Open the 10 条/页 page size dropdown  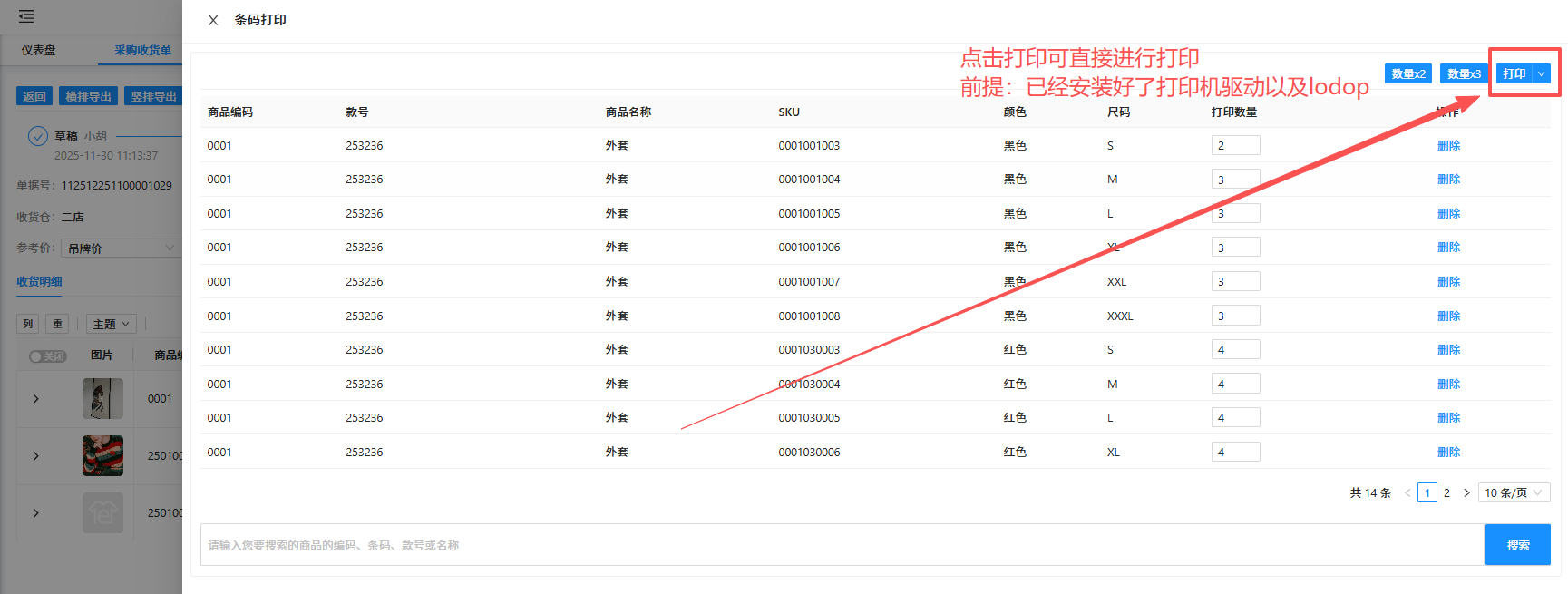(x=1514, y=492)
